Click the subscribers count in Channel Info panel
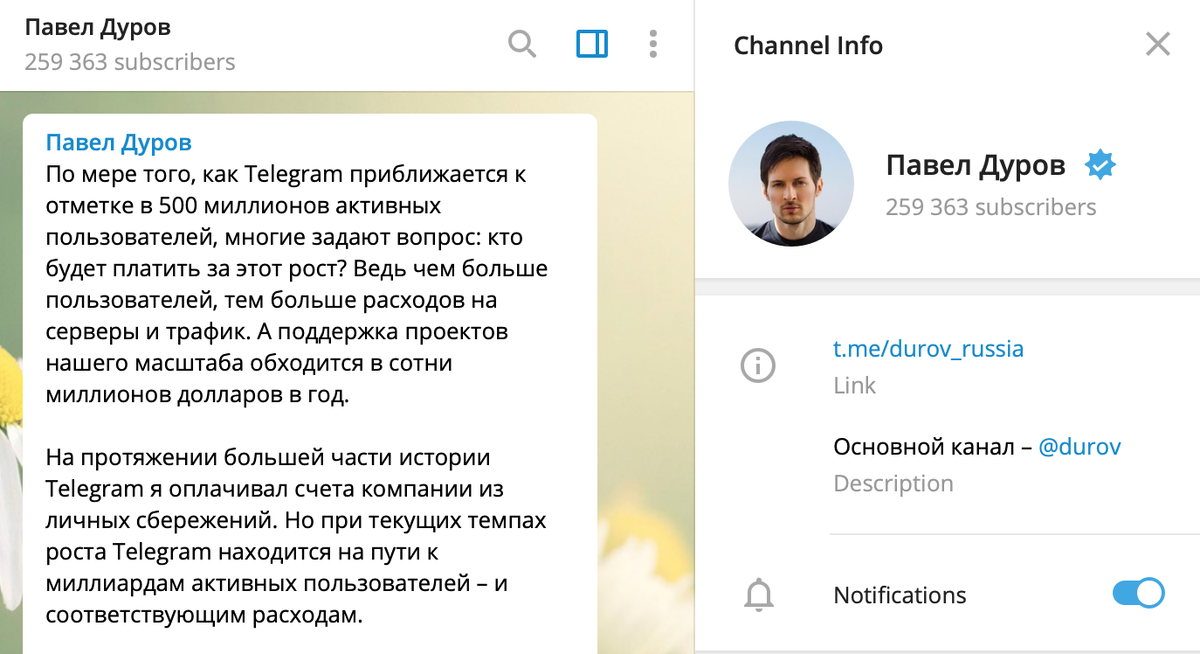The width and height of the screenshot is (1200, 654). click(991, 207)
